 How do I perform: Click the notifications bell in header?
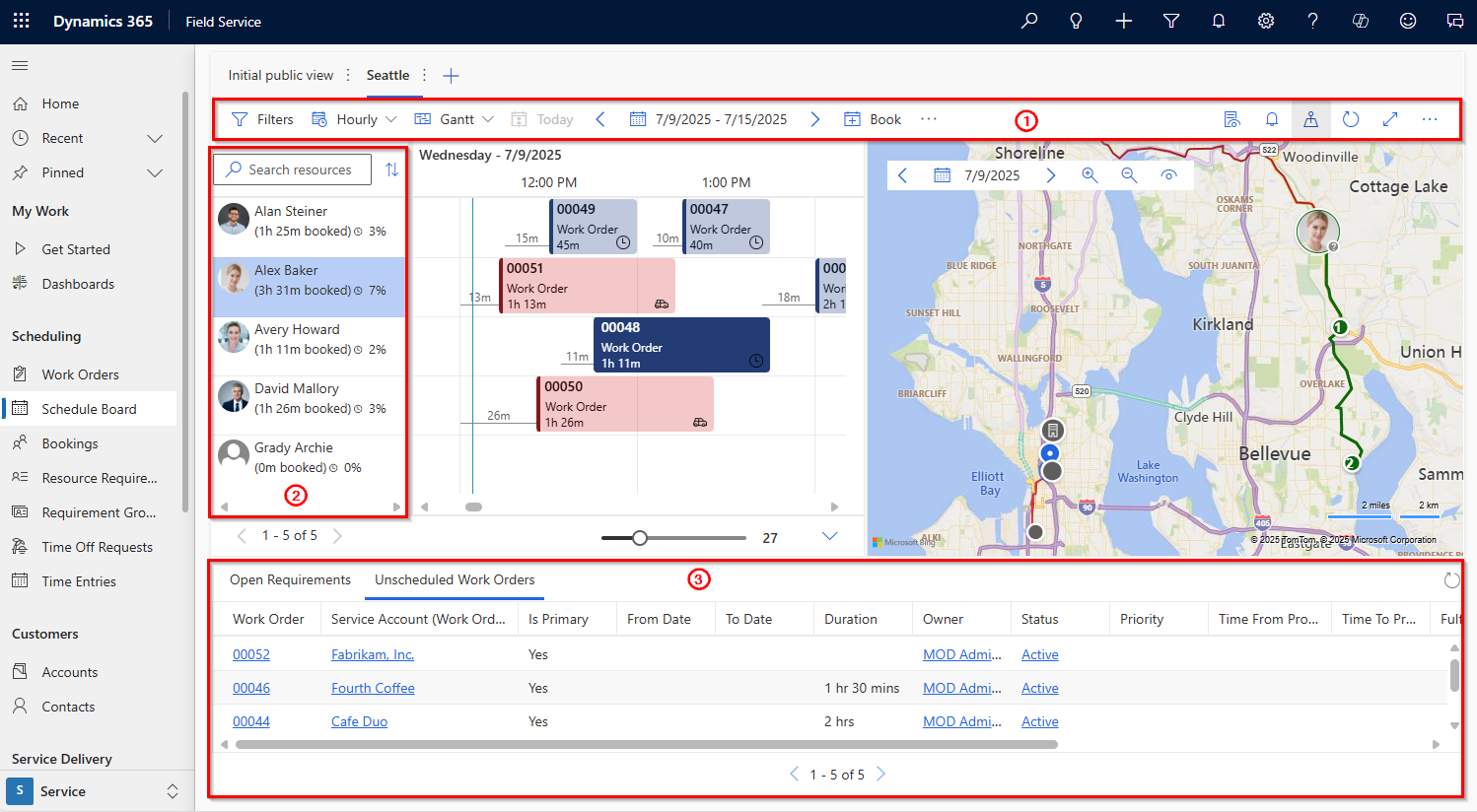coord(1219,21)
